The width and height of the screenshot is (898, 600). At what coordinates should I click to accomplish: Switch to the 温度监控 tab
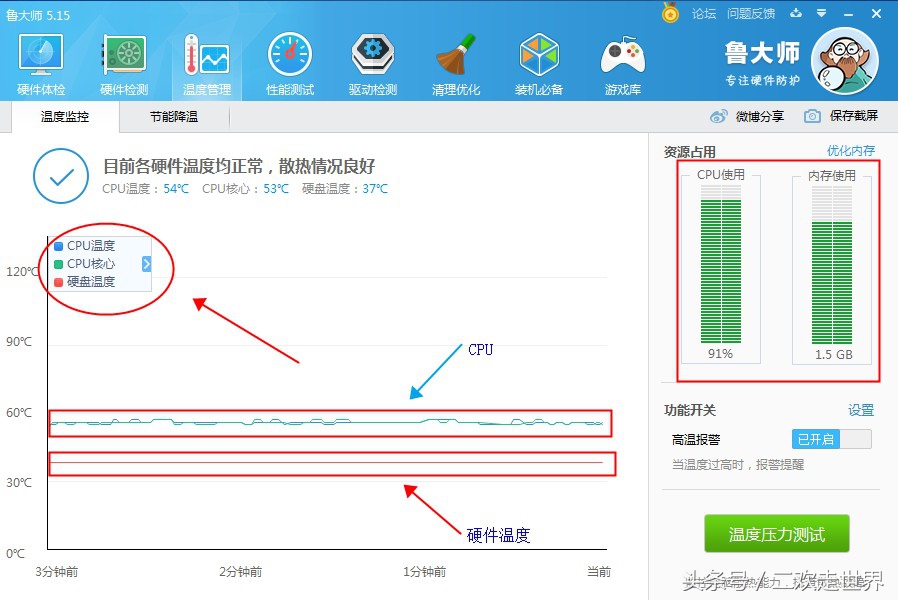click(x=65, y=117)
